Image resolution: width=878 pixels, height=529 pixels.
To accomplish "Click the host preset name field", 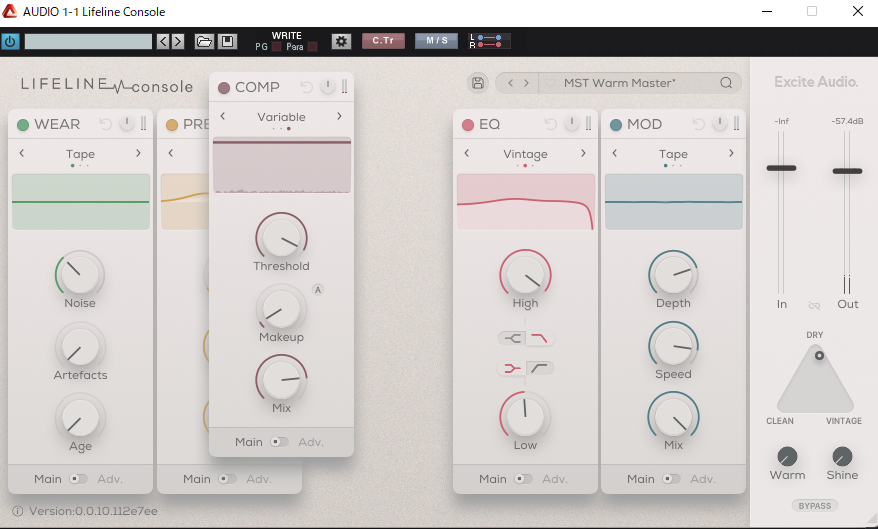I will point(88,41).
